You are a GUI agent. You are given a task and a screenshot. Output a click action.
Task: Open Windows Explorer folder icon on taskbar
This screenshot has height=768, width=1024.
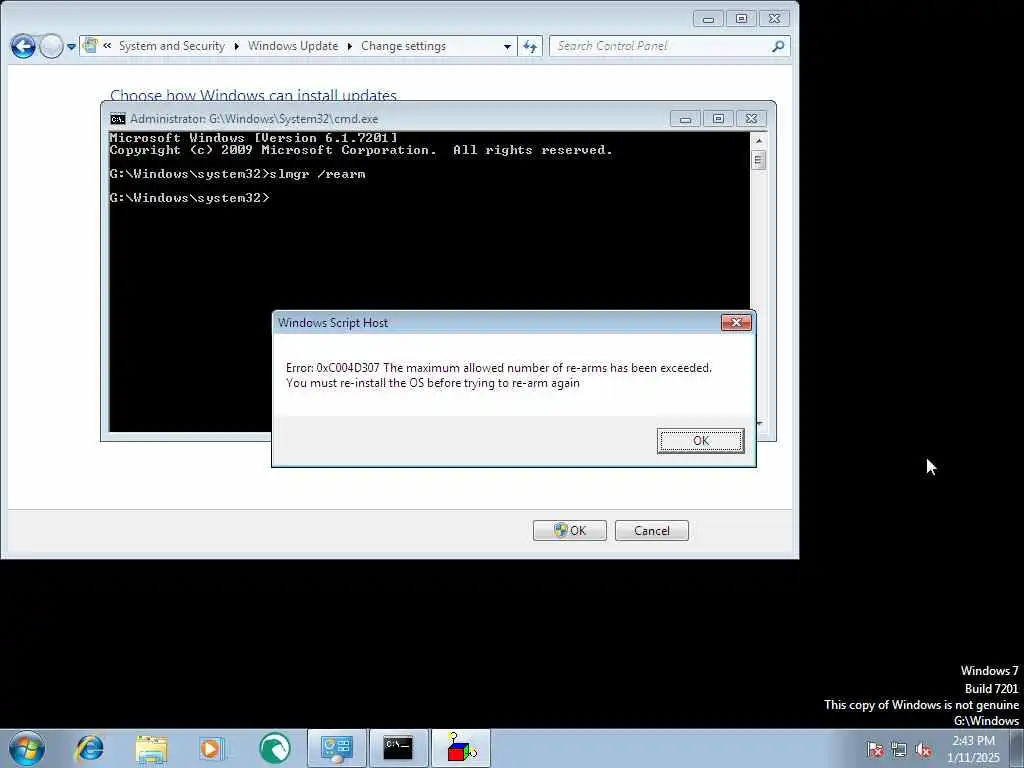[152, 748]
